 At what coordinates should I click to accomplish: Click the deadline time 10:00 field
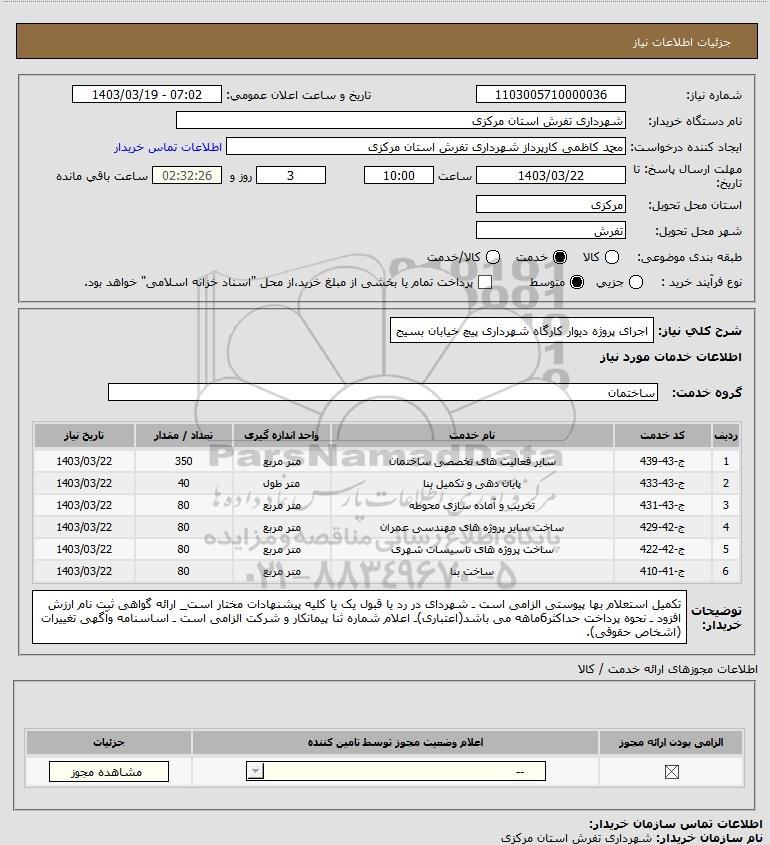tap(399, 175)
